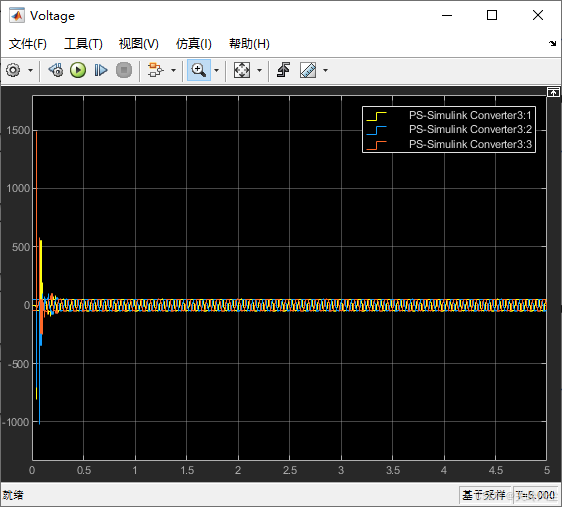
Task: Click the -1000 y-axis label
Action: click(x=15, y=422)
